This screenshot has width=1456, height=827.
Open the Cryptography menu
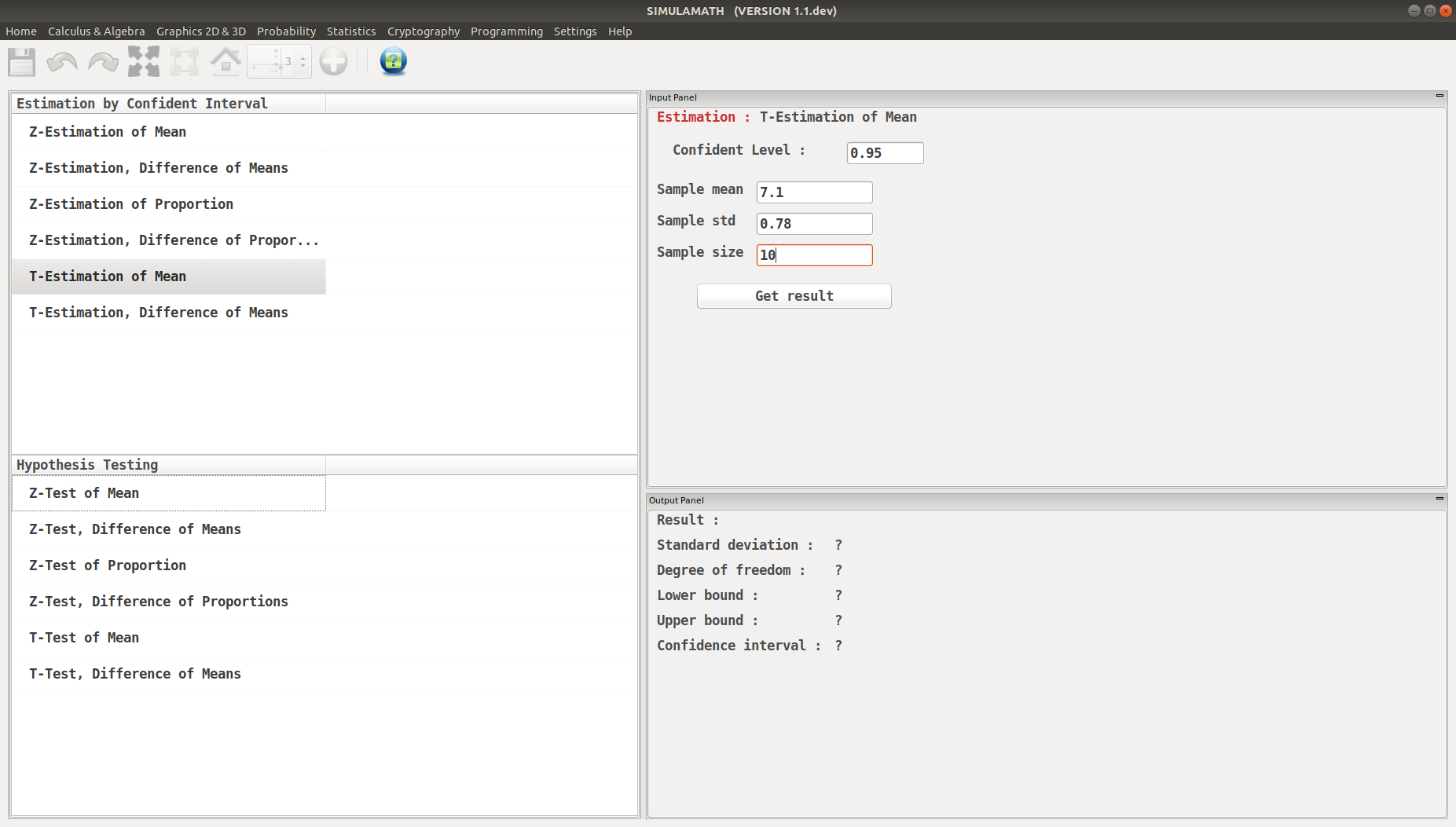pos(424,31)
